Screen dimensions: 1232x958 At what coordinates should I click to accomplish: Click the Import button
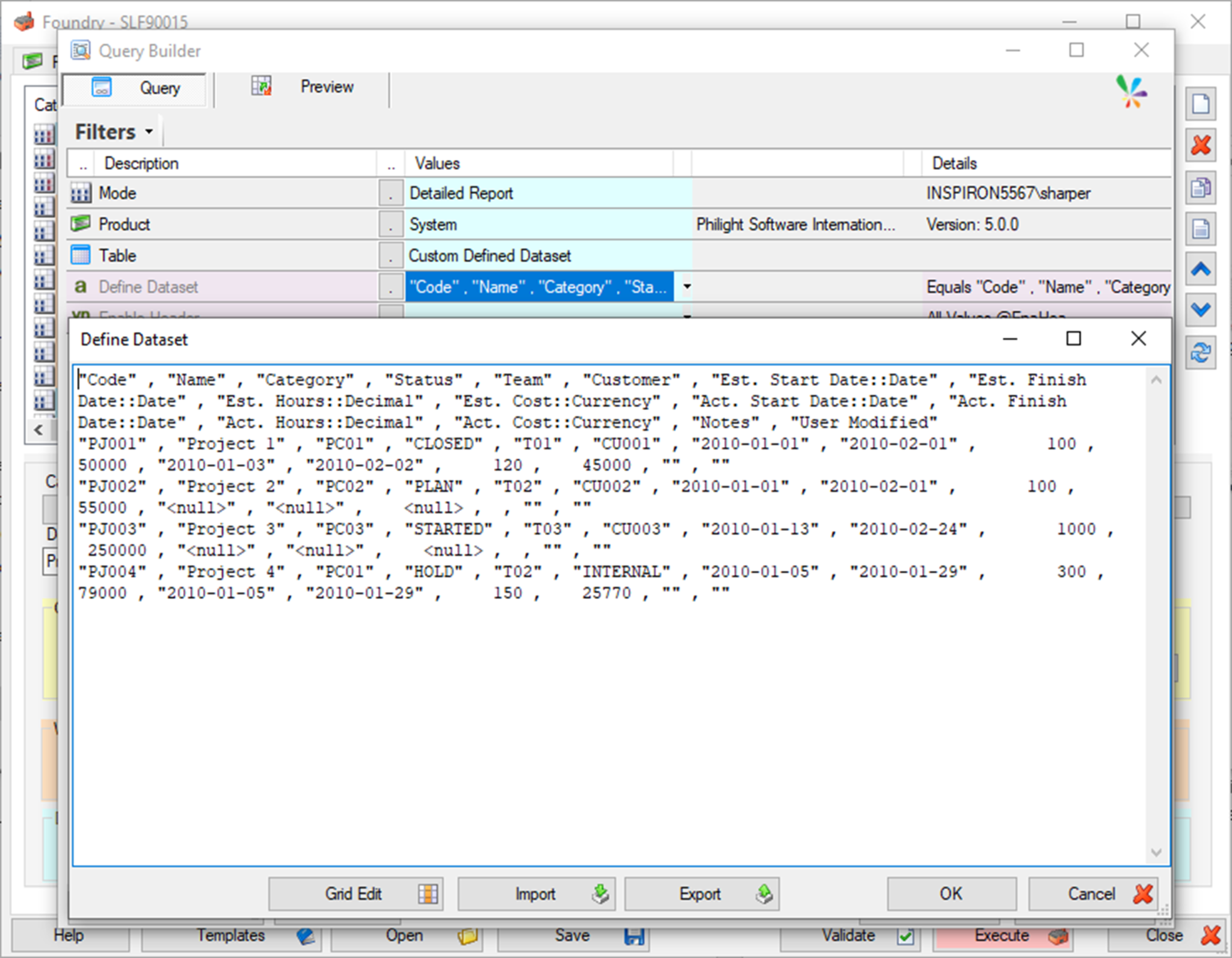(536, 894)
